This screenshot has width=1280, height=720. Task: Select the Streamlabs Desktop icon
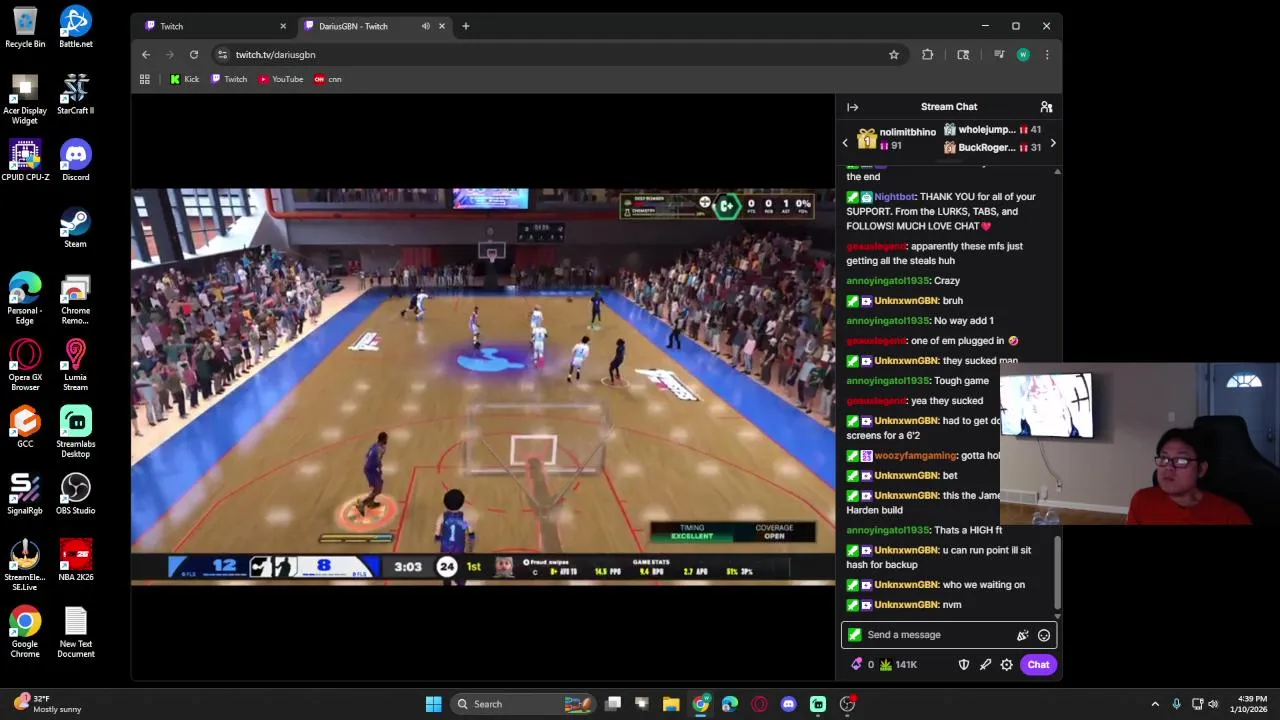click(76, 432)
